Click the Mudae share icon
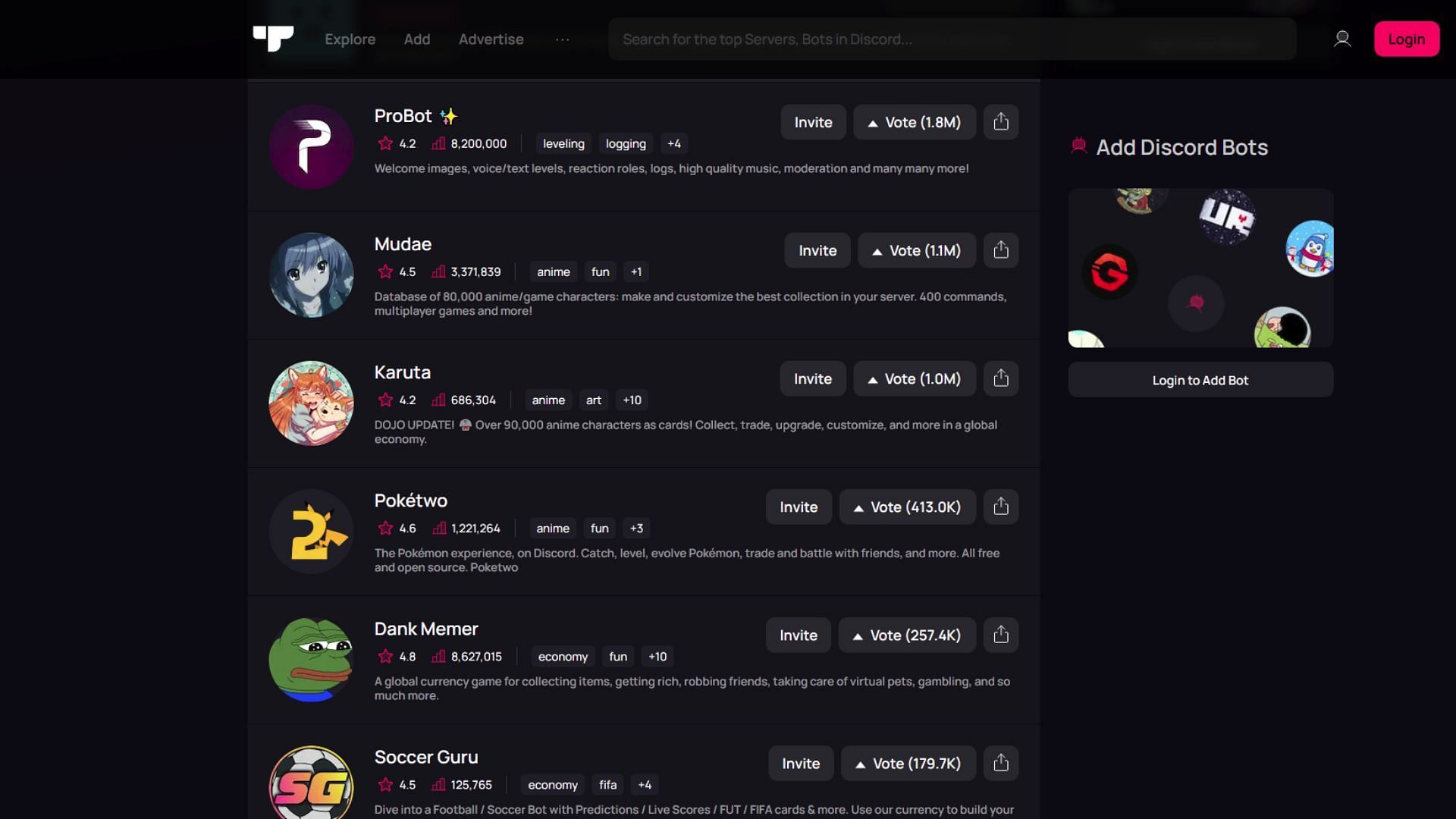The width and height of the screenshot is (1456, 819). [1001, 250]
